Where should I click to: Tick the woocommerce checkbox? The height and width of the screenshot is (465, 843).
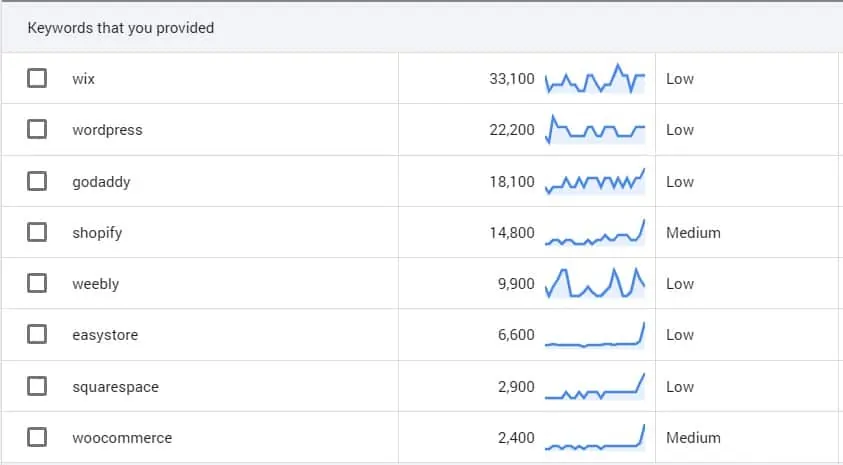[37, 437]
